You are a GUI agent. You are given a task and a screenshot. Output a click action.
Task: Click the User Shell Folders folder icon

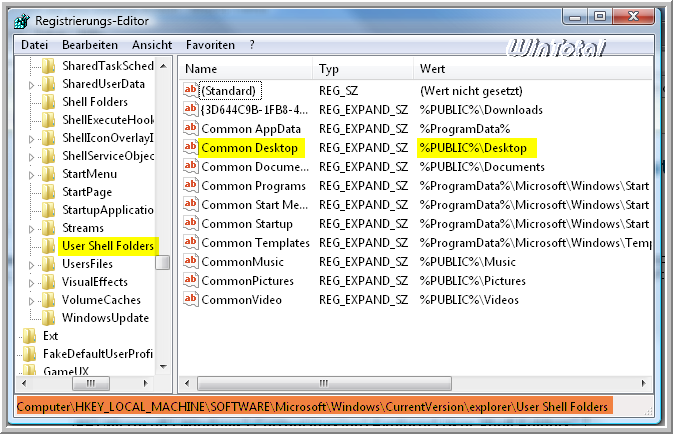click(49, 246)
